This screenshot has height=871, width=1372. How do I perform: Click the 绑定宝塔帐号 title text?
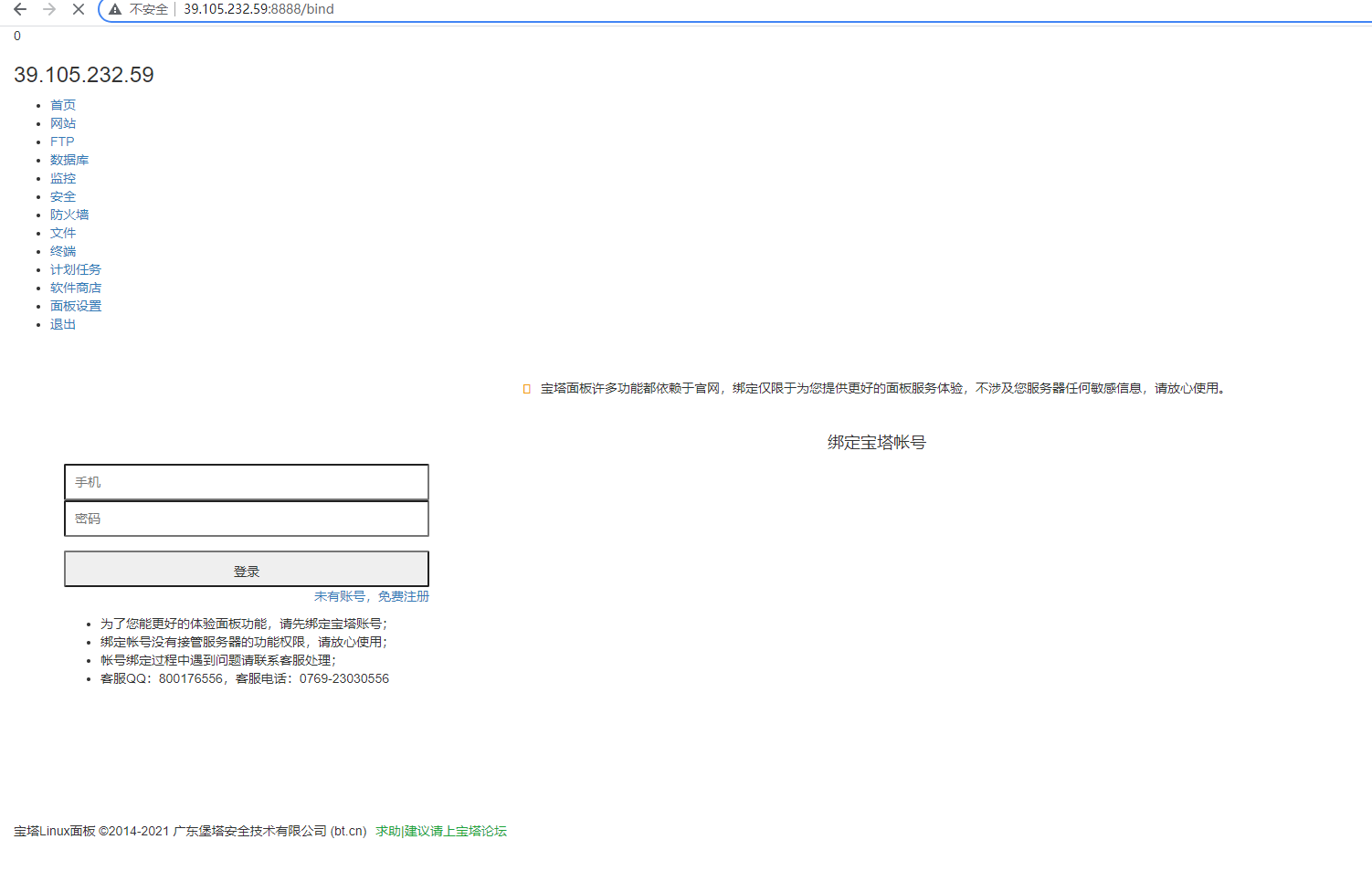pyautogui.click(x=877, y=442)
